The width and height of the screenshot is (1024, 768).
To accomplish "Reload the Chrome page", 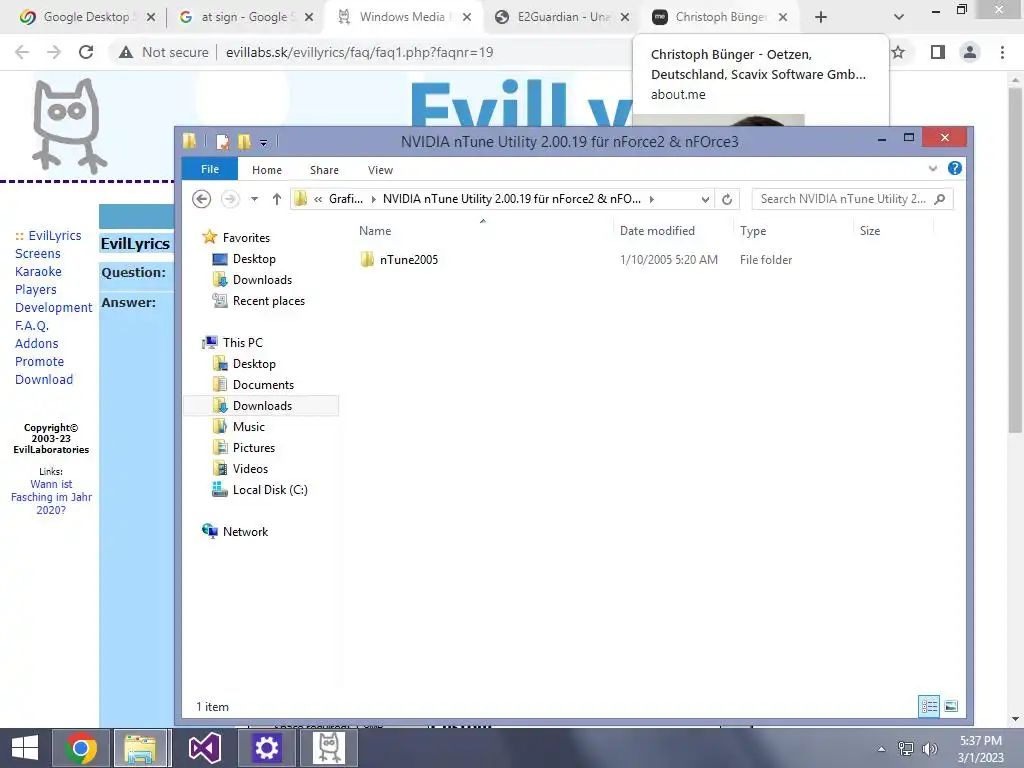I will click(x=86, y=52).
